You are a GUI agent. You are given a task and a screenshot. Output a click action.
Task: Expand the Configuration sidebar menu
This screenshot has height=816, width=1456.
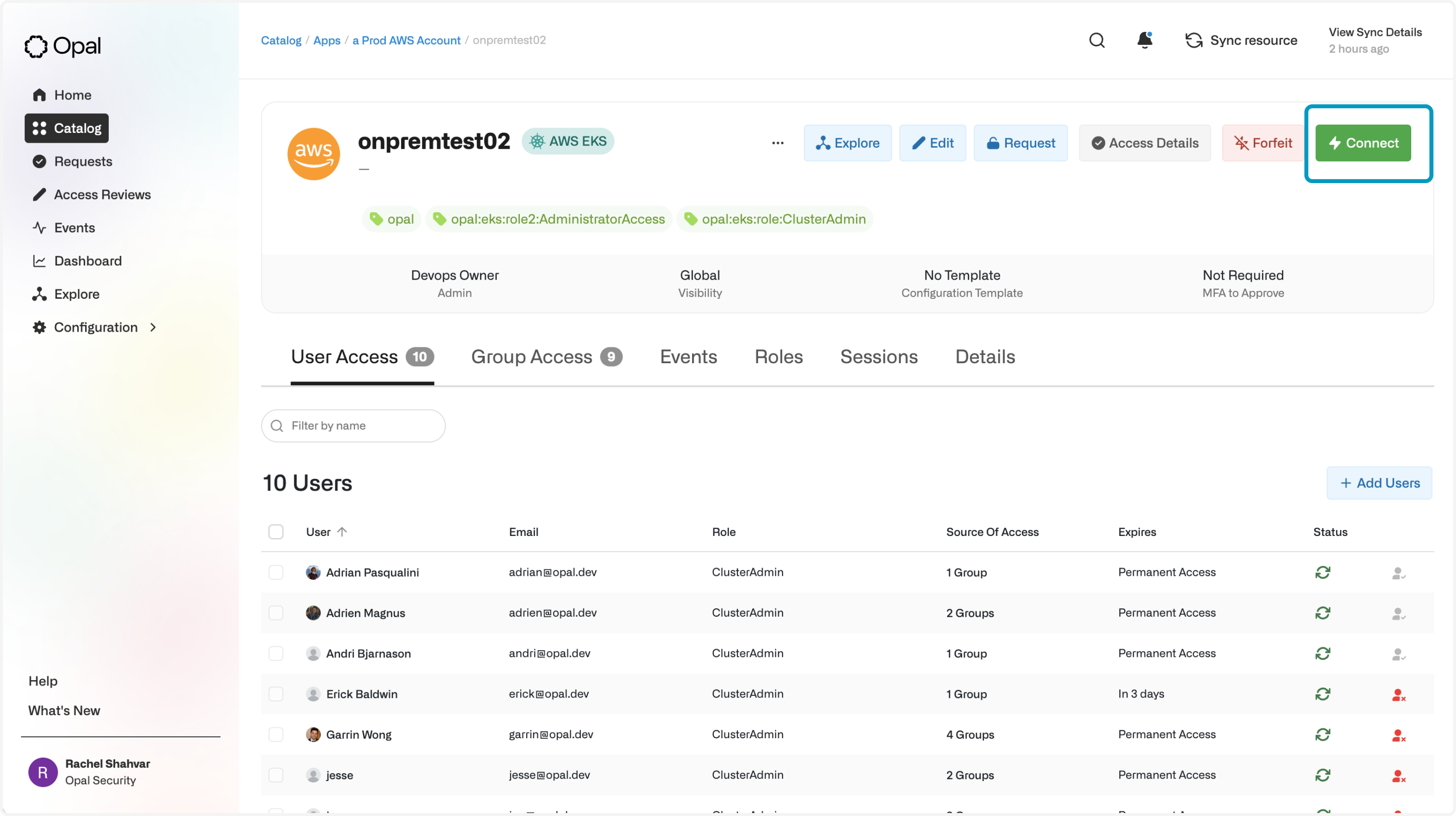tap(95, 327)
